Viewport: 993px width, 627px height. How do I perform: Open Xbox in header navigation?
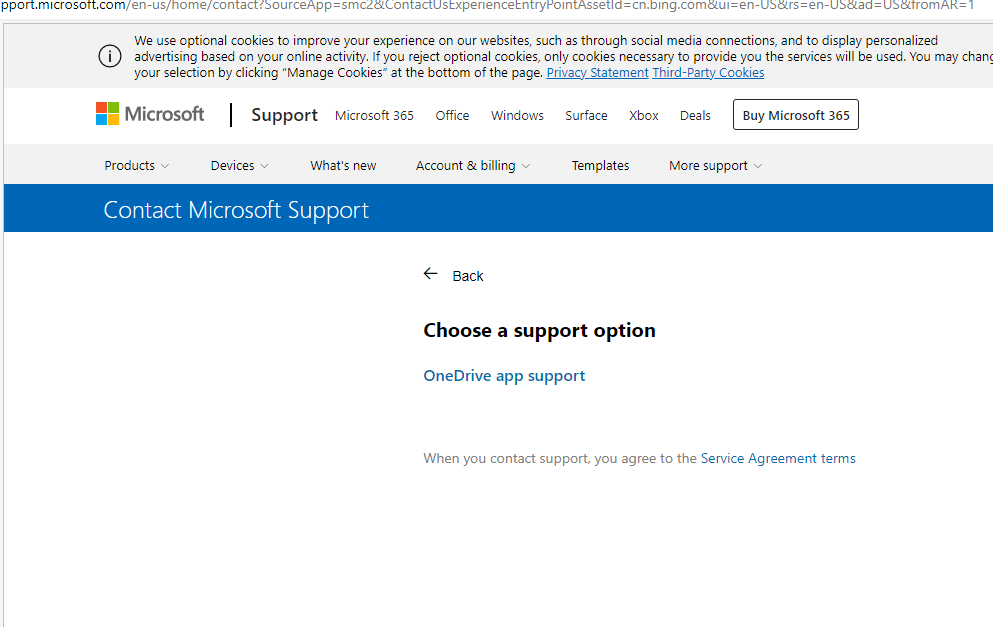tap(643, 115)
